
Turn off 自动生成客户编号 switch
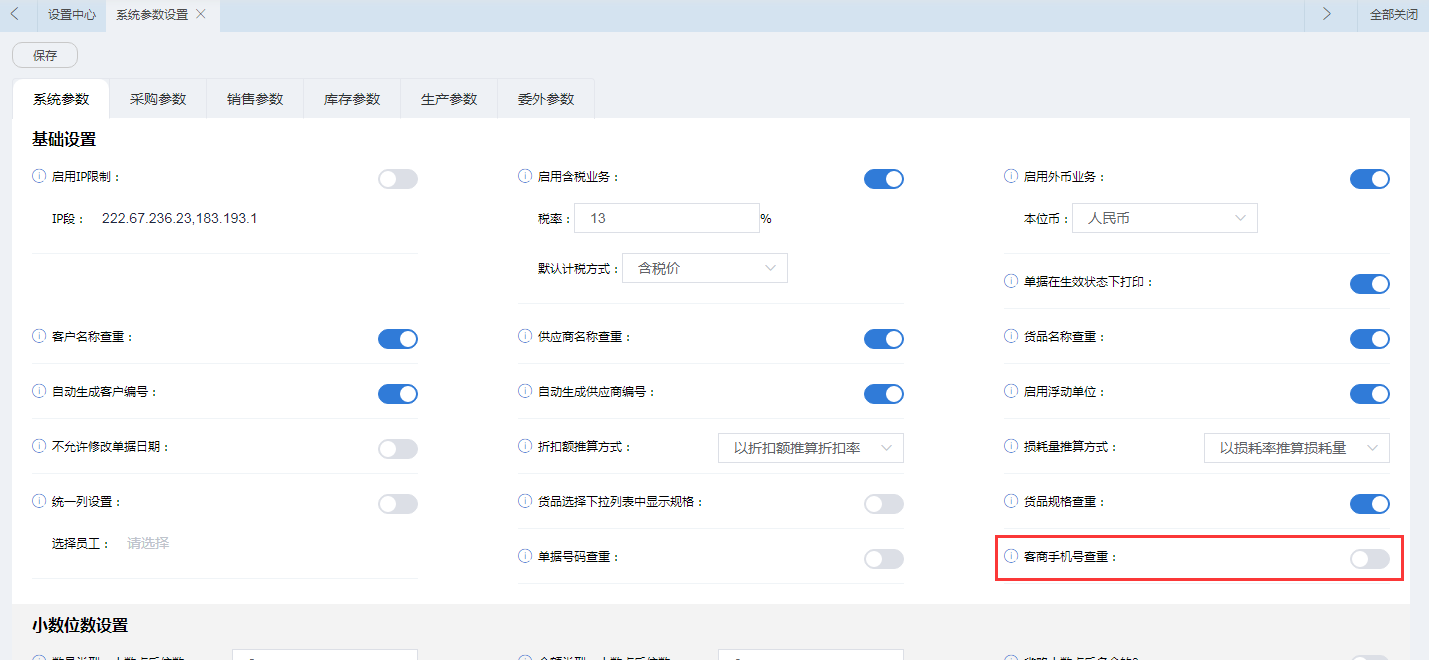click(x=398, y=394)
